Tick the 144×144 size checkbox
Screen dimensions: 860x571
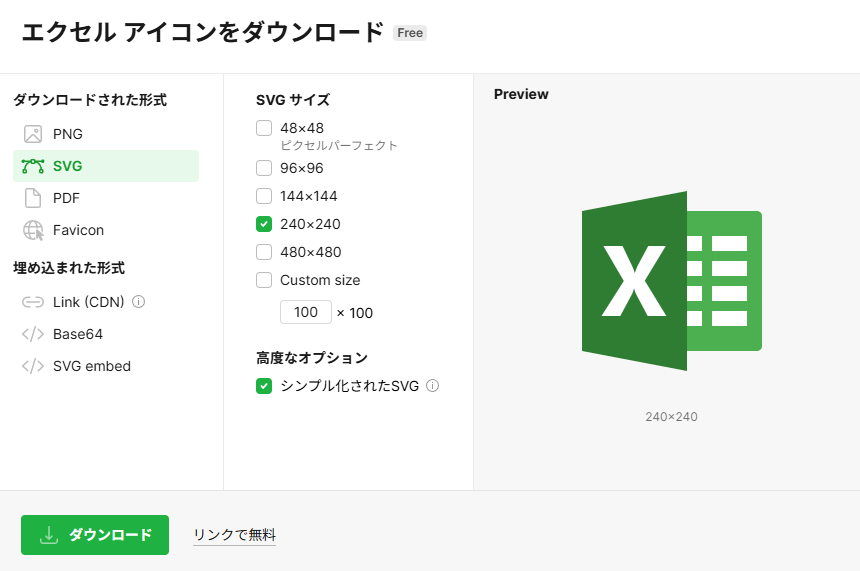coord(264,196)
